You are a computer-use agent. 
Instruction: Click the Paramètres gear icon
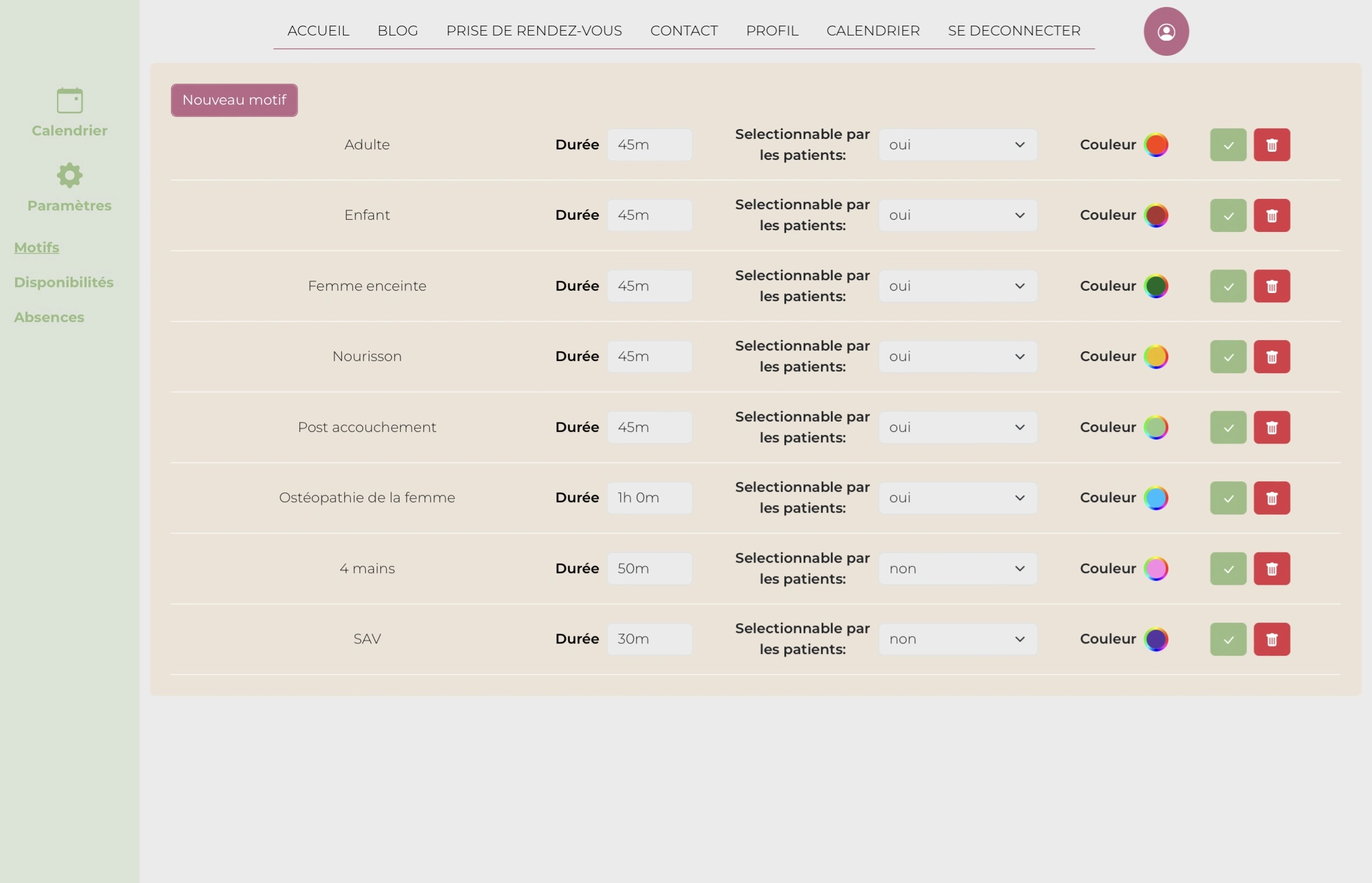pos(69,175)
